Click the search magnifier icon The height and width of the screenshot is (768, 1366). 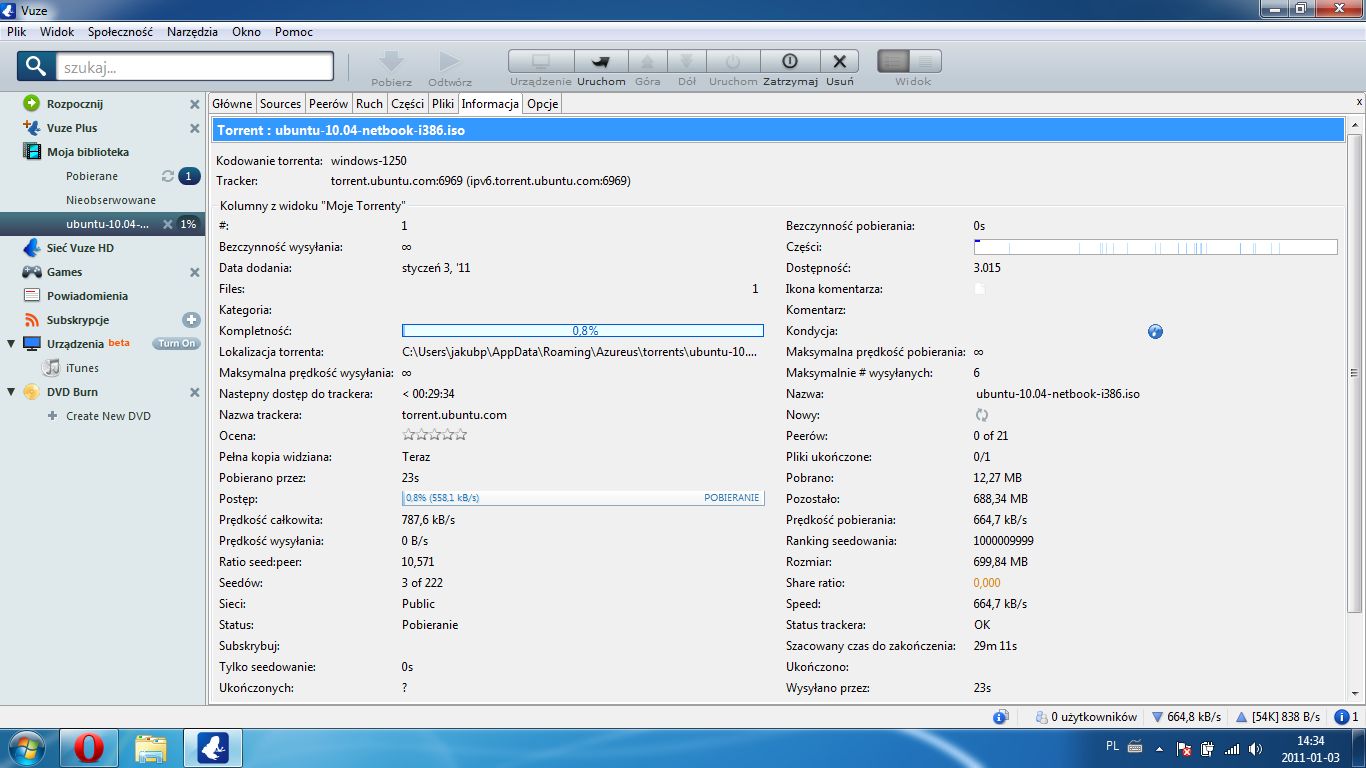(36, 66)
